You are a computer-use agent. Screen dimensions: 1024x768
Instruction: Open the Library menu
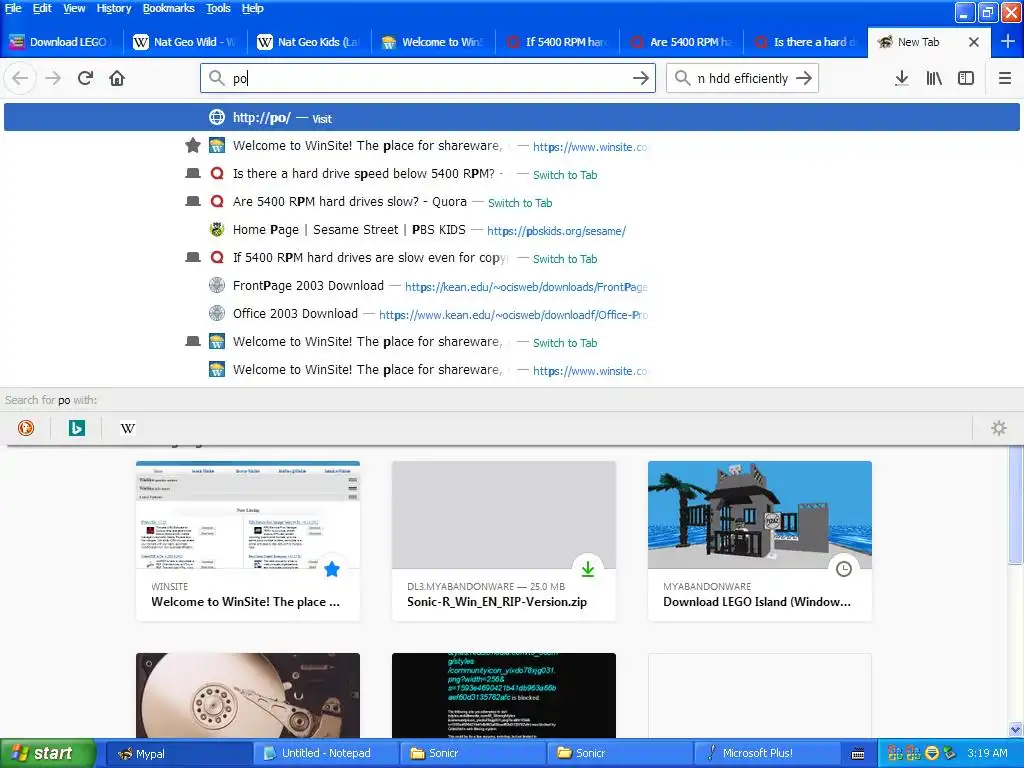[x=934, y=78]
